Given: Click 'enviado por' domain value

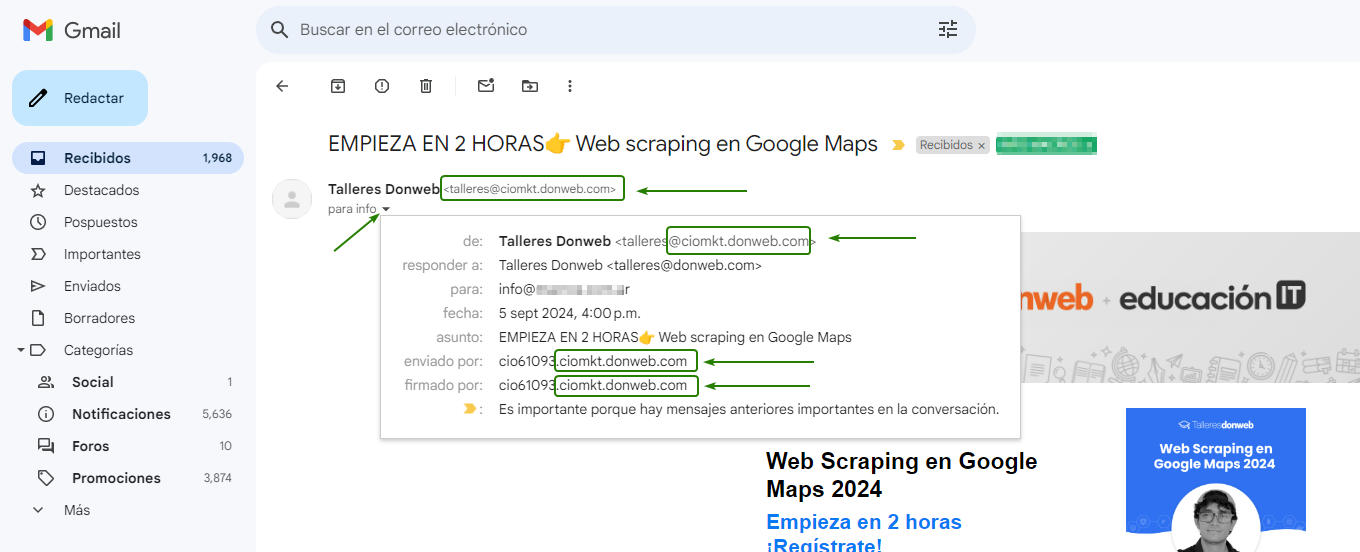Looking at the screenshot, I should (593, 361).
